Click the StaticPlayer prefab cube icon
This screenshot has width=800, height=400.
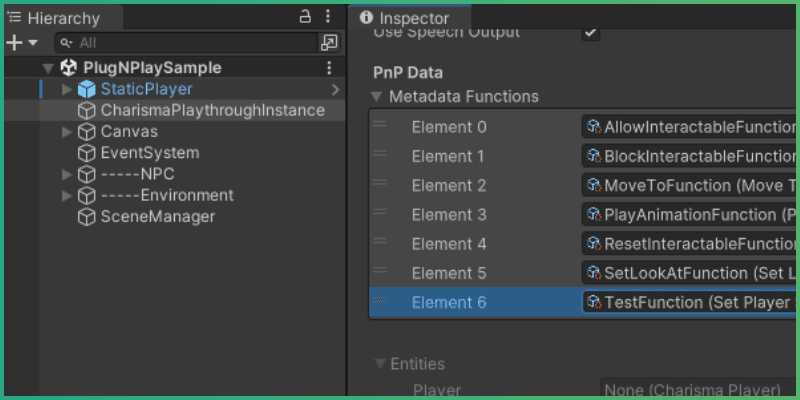pyautogui.click(x=87, y=90)
